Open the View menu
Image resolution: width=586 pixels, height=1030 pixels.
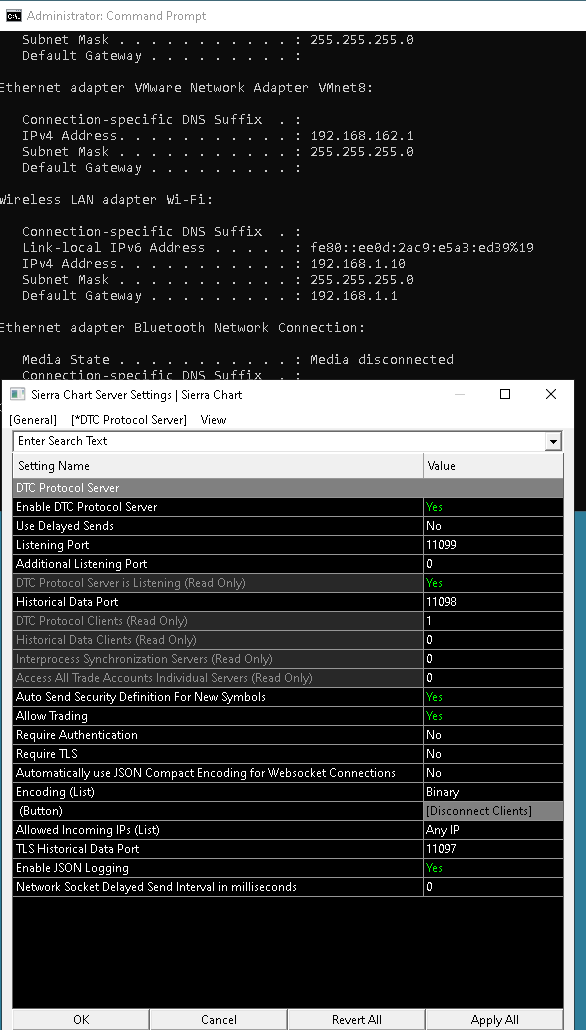(214, 420)
